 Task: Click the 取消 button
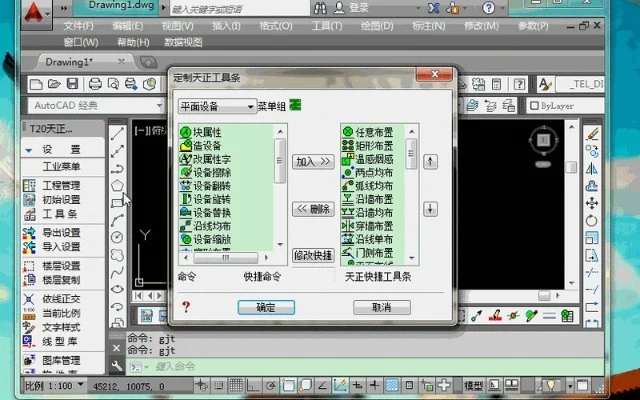coord(382,307)
